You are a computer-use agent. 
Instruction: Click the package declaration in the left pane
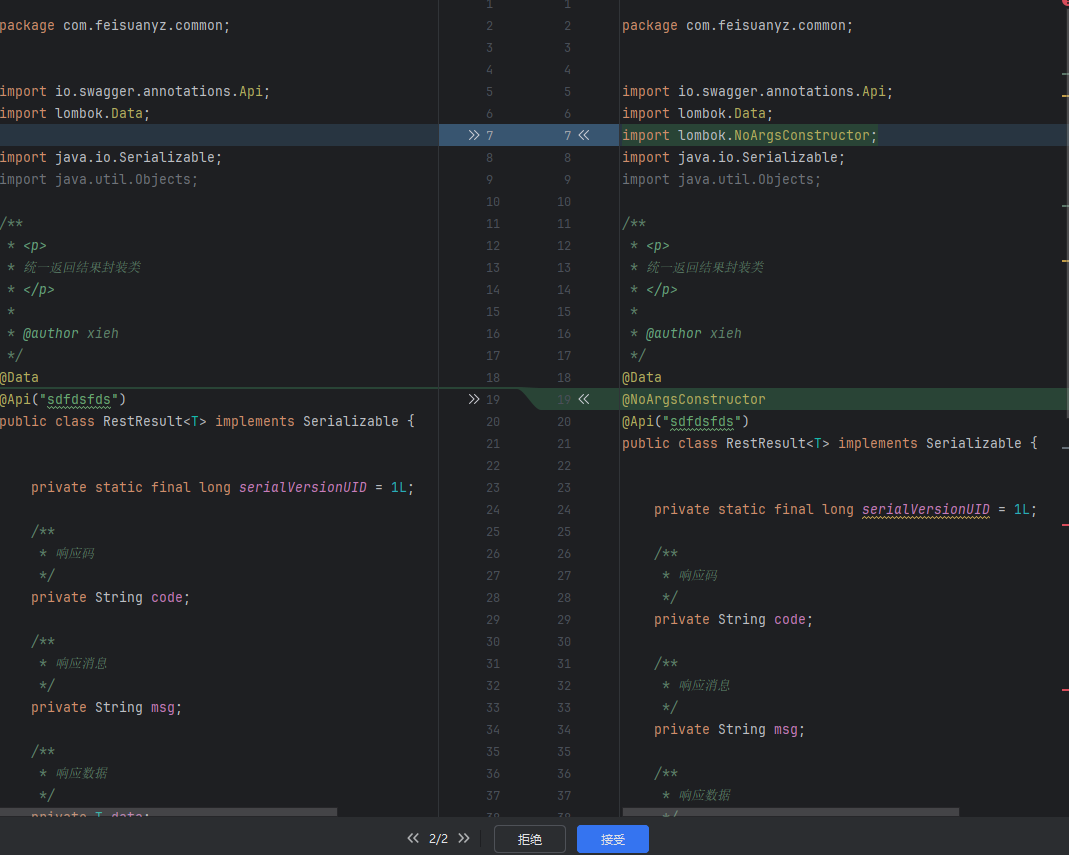click(x=115, y=25)
